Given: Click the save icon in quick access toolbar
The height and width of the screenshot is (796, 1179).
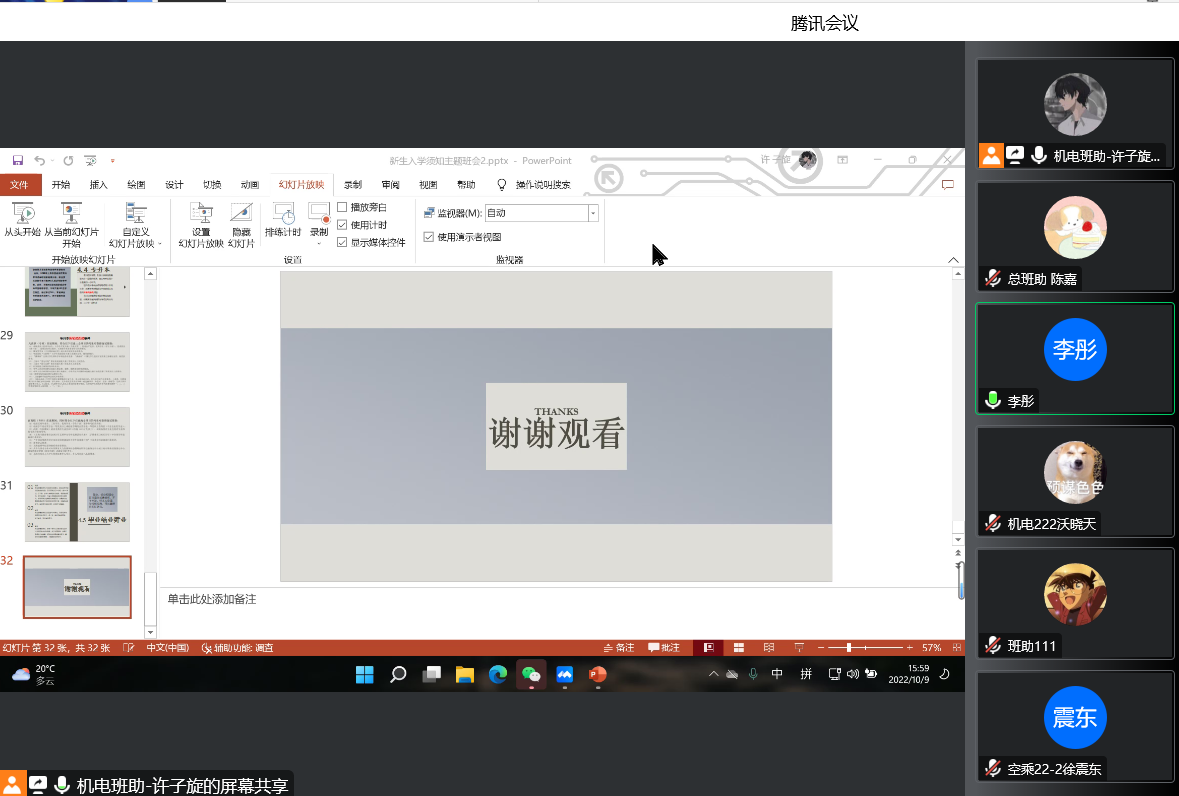Looking at the screenshot, I should 17,160.
